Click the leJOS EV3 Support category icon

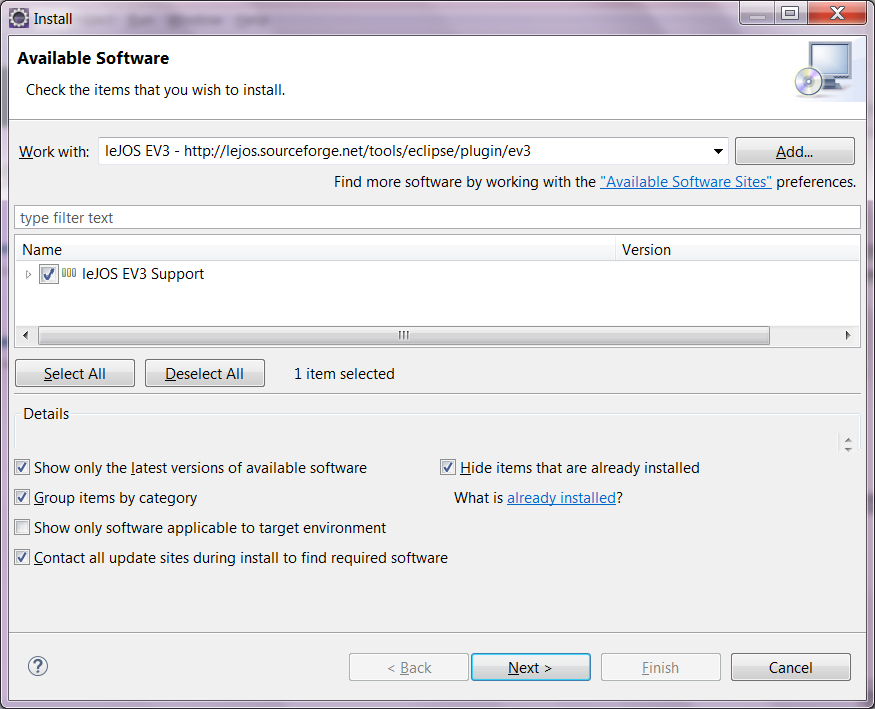69,273
